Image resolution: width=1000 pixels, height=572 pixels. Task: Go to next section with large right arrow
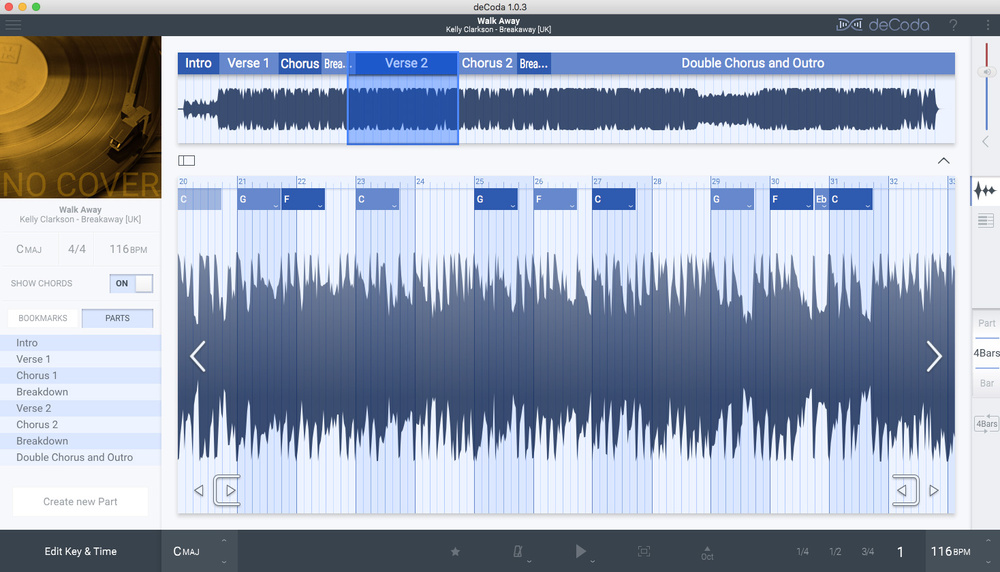pyautogui.click(x=934, y=356)
